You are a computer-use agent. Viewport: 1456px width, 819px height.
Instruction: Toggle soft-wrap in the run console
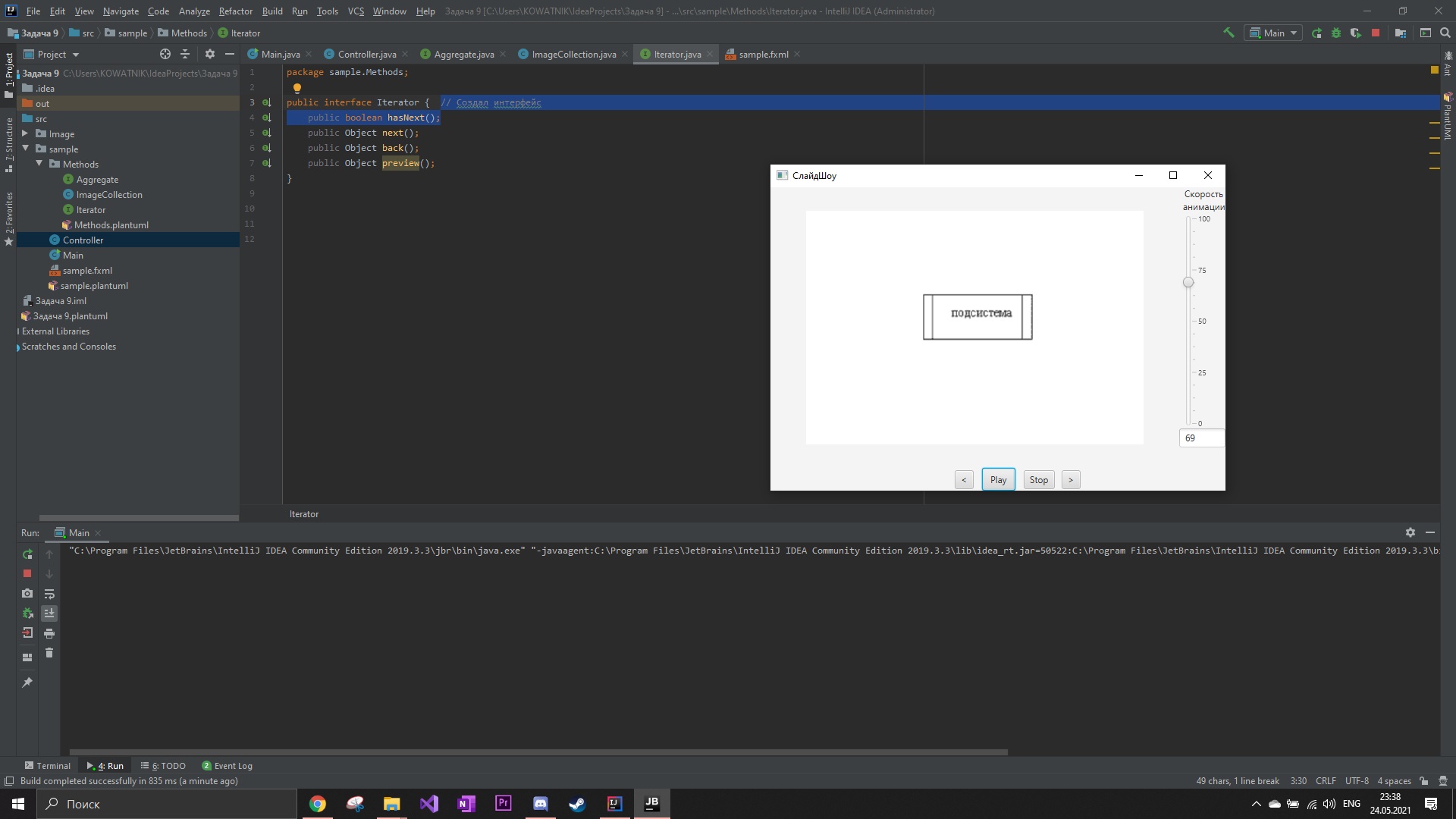(x=50, y=595)
